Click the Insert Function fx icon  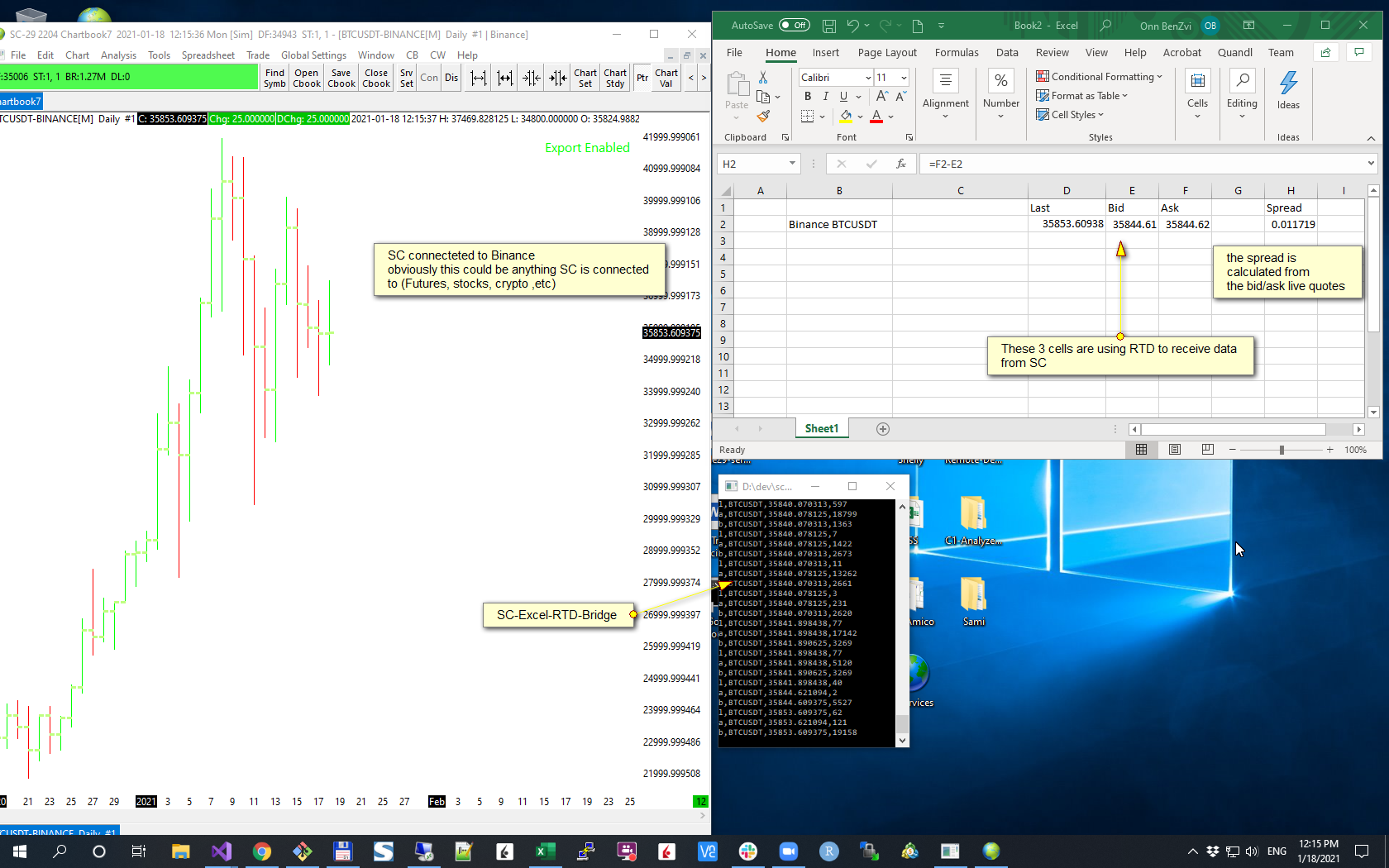click(901, 164)
